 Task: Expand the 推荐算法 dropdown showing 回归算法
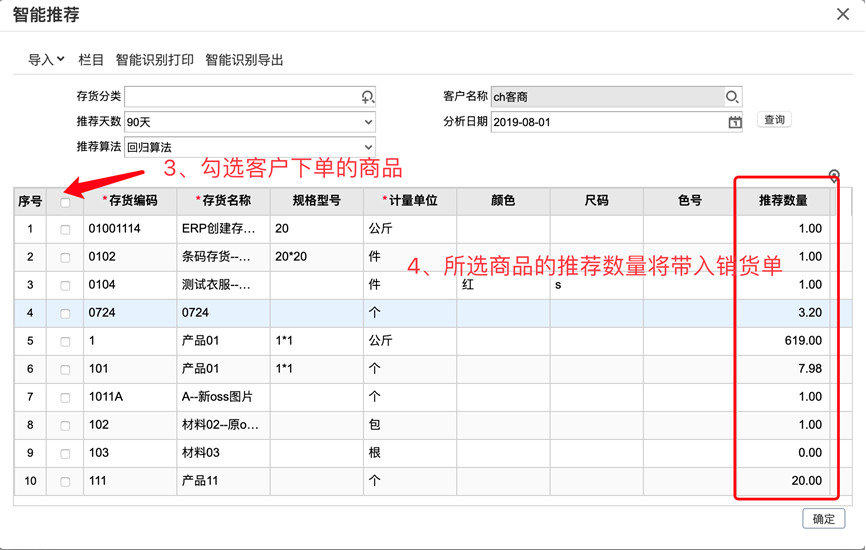pos(250,147)
